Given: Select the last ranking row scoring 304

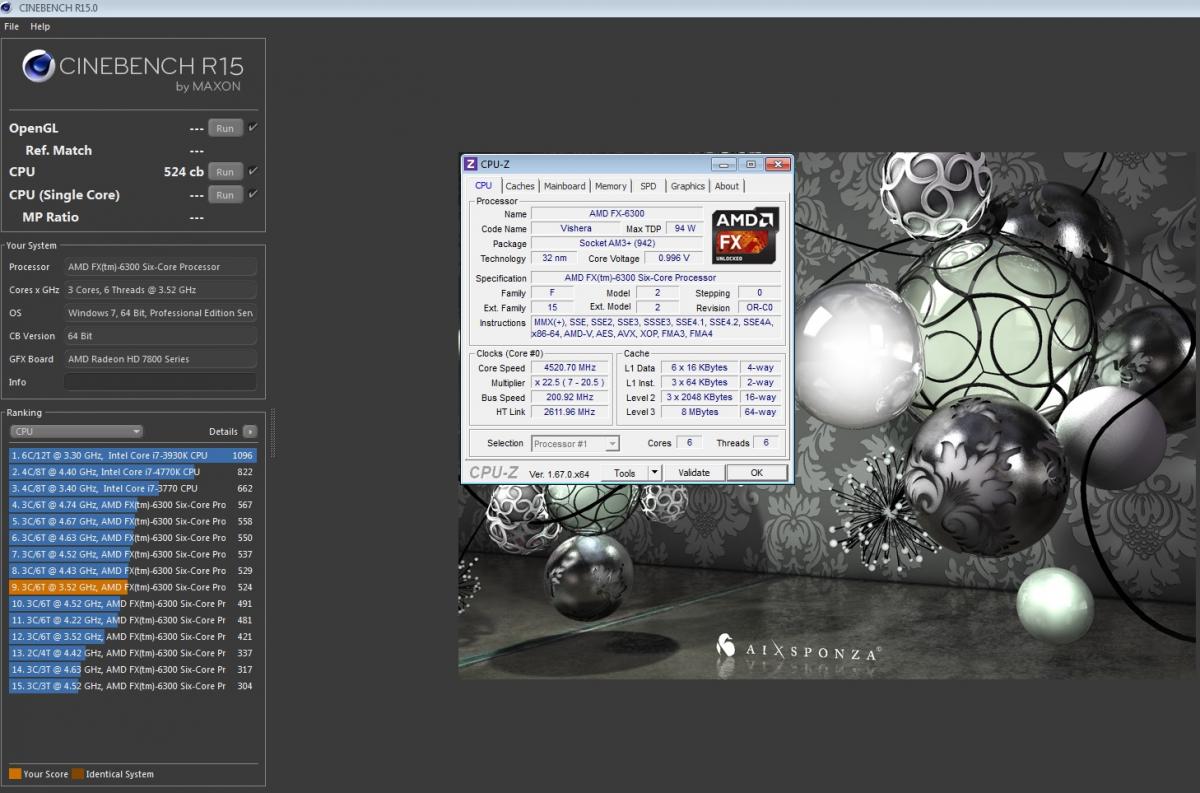Looking at the screenshot, I should click(132, 686).
